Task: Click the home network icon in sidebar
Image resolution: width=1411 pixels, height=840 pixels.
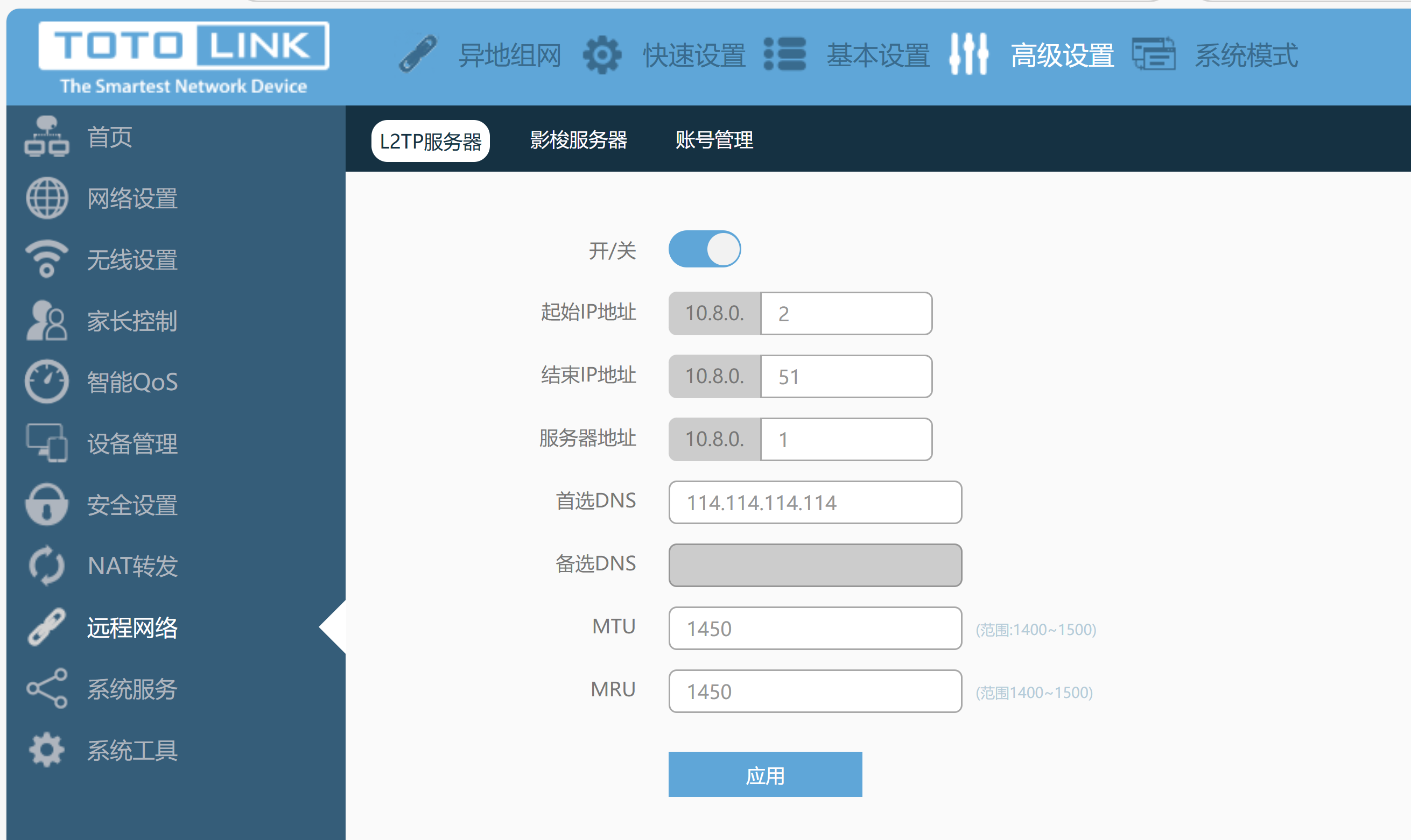Action: (46, 137)
